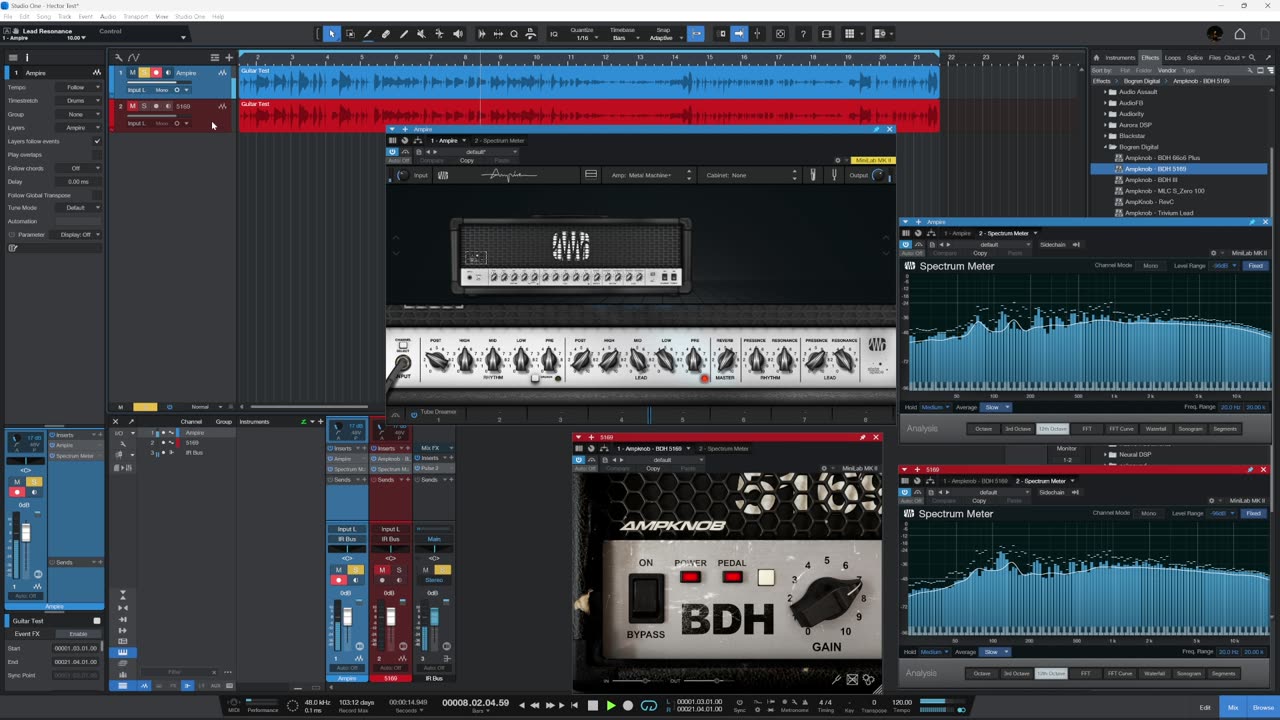Screen dimensions: 1280x720
Task: Open the Start page home icon
Action: [x=1240, y=34]
